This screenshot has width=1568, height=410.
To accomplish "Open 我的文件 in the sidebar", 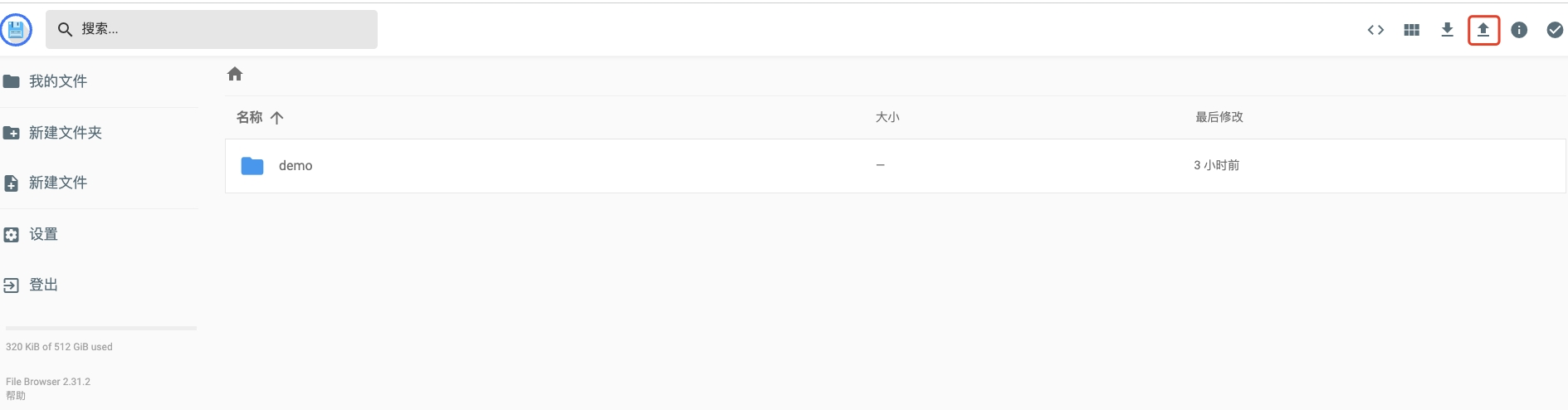I will pos(58,81).
